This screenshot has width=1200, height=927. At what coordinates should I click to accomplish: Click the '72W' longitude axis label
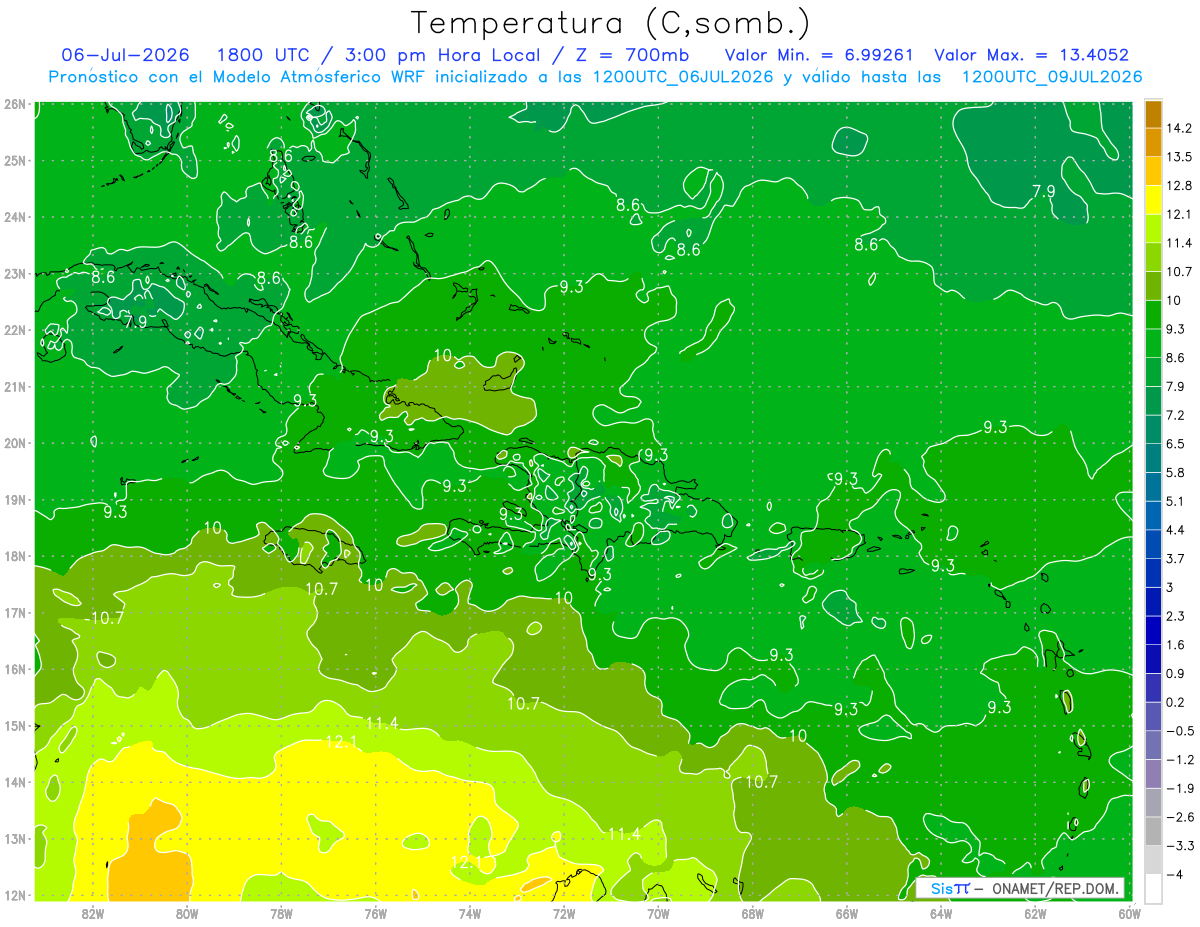coord(564,912)
